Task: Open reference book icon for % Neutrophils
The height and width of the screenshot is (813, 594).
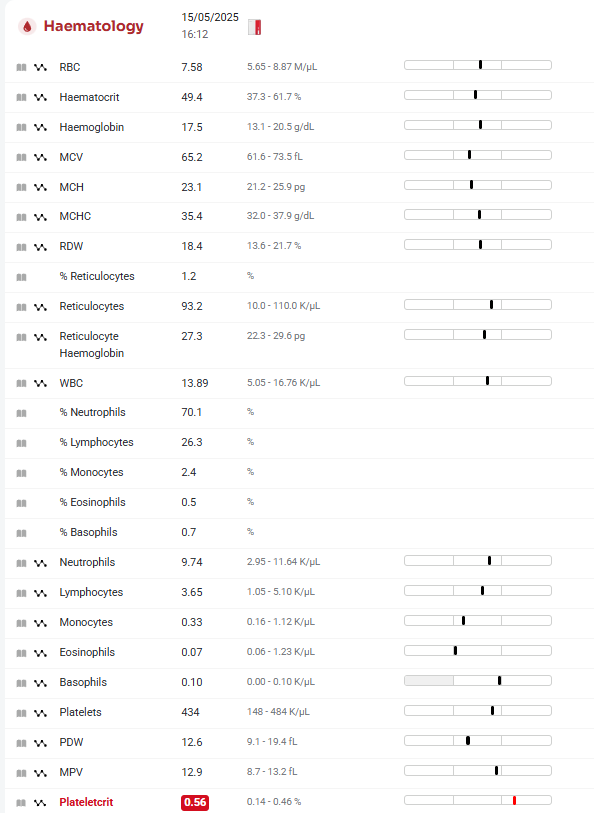Action: pyautogui.click(x=21, y=413)
